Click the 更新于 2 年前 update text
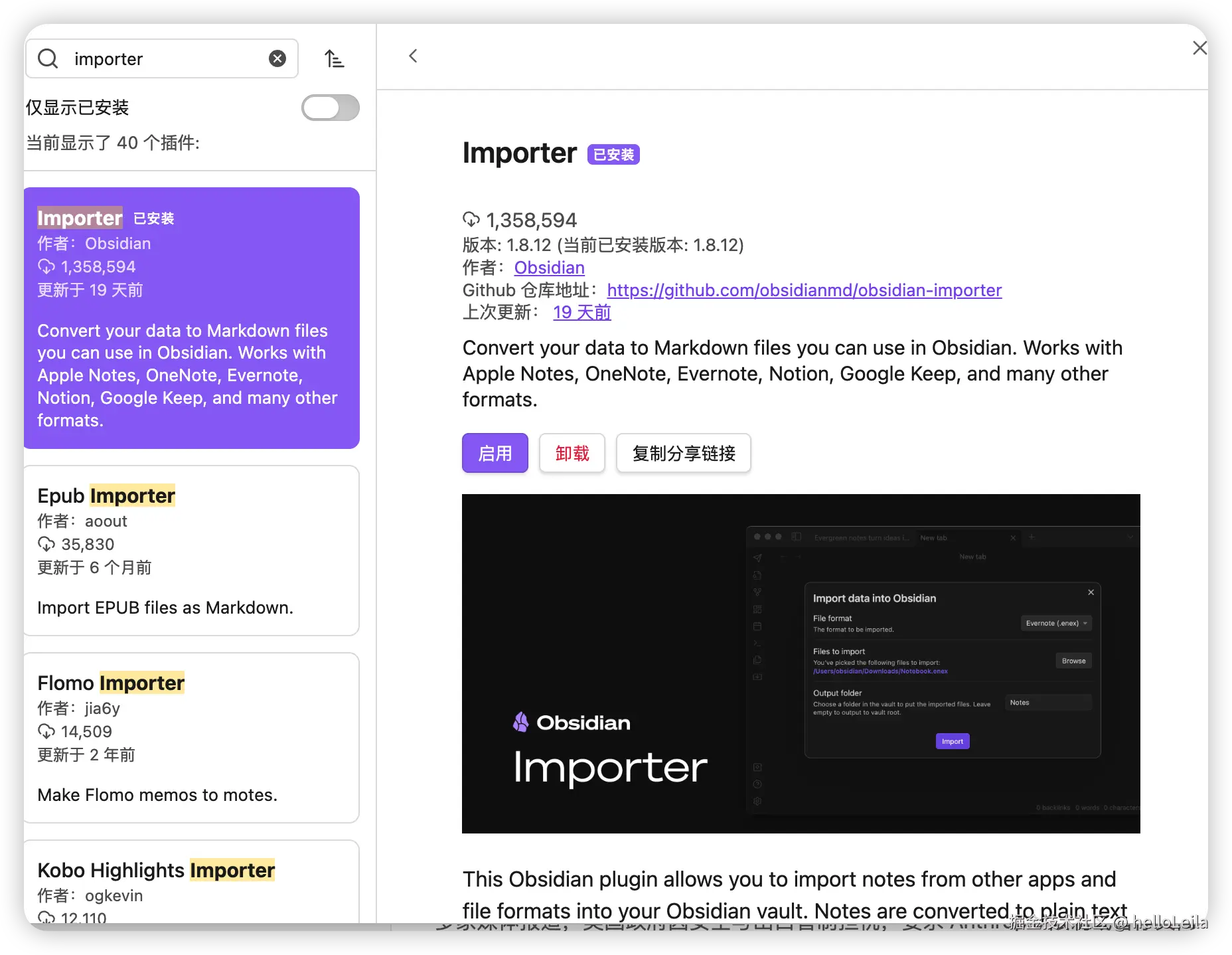 pyautogui.click(x=86, y=755)
